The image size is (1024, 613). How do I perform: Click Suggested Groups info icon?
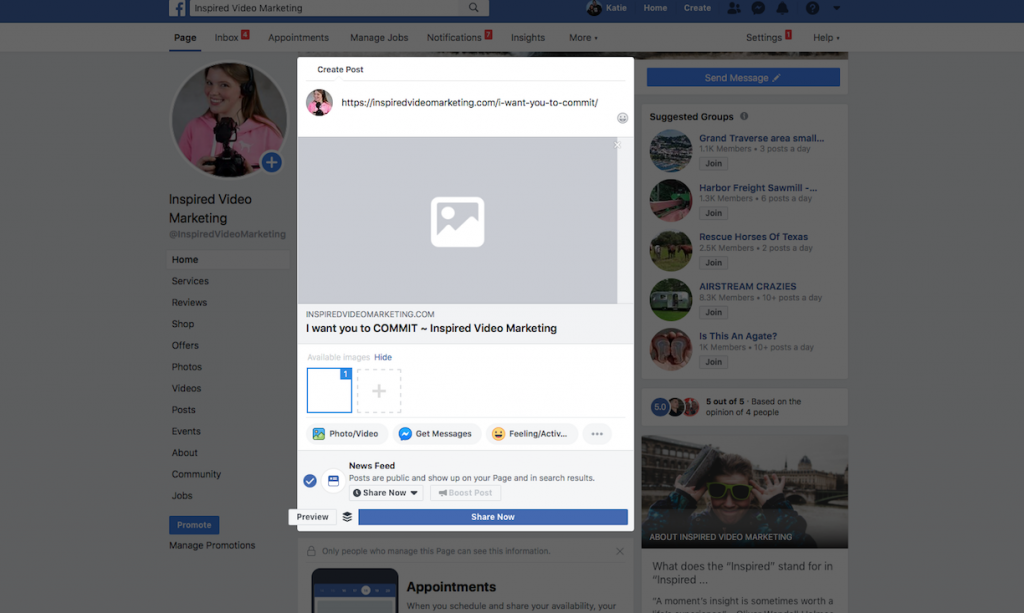(x=744, y=116)
